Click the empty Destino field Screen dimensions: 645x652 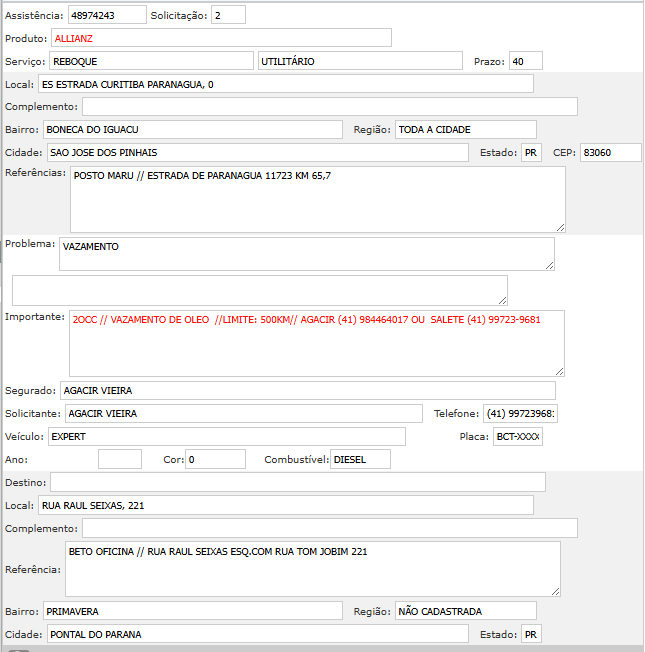[298, 482]
